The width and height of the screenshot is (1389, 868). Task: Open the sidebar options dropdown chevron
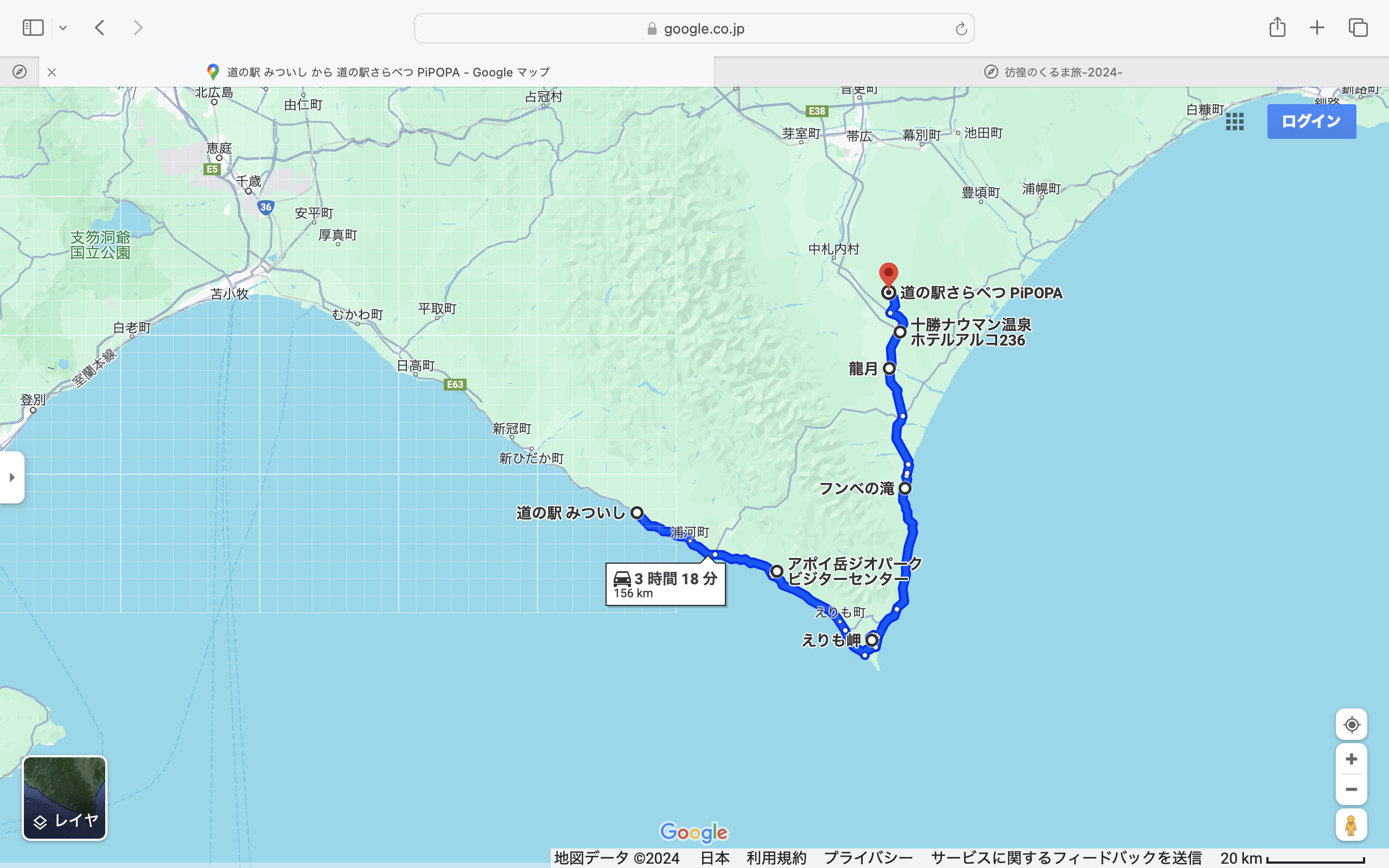(x=63, y=28)
